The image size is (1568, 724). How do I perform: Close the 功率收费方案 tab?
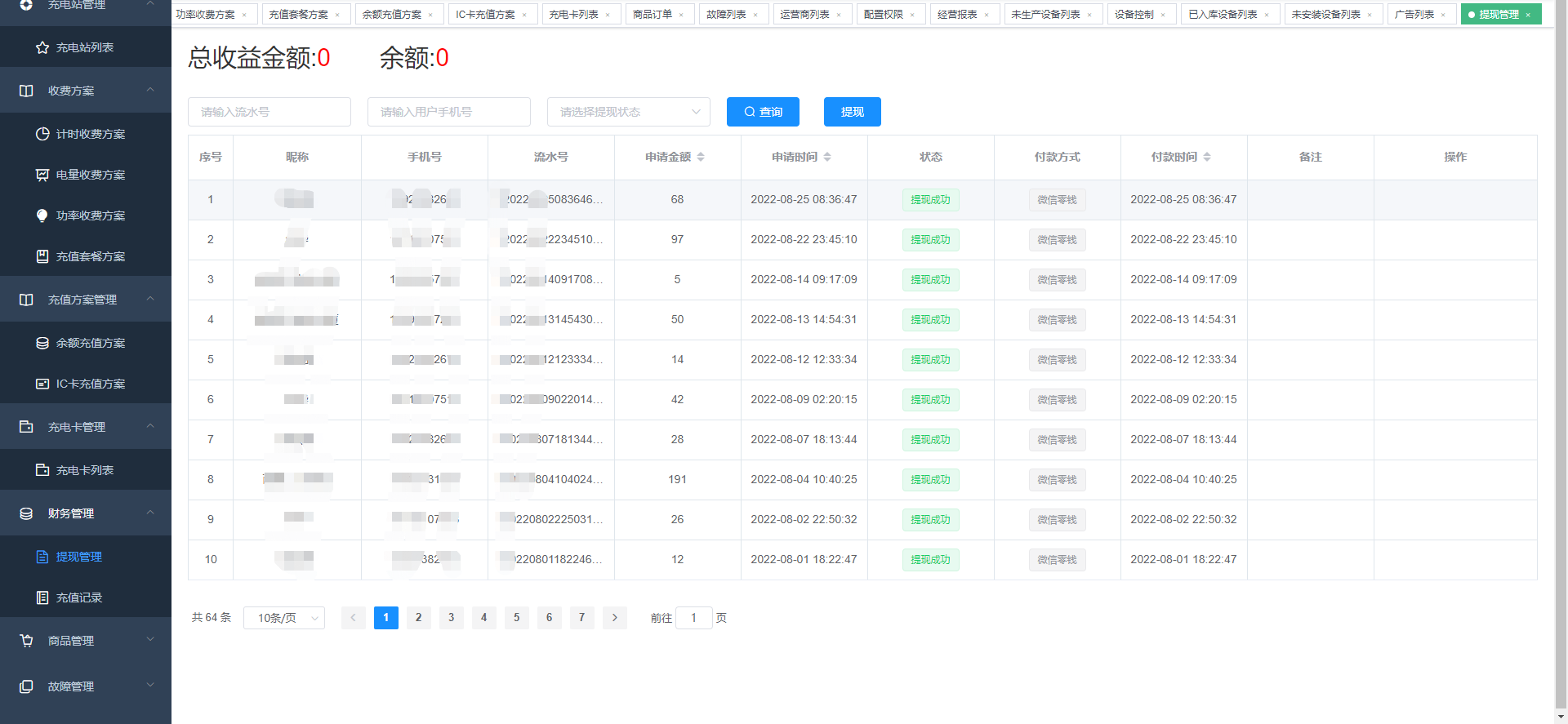[244, 15]
